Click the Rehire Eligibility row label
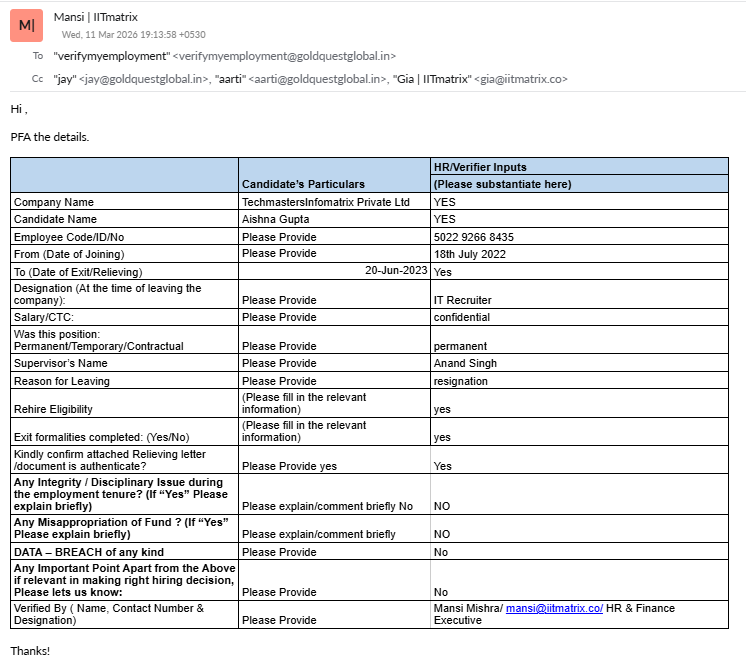Image resolution: width=746 pixels, height=665 pixels. click(x=53, y=409)
